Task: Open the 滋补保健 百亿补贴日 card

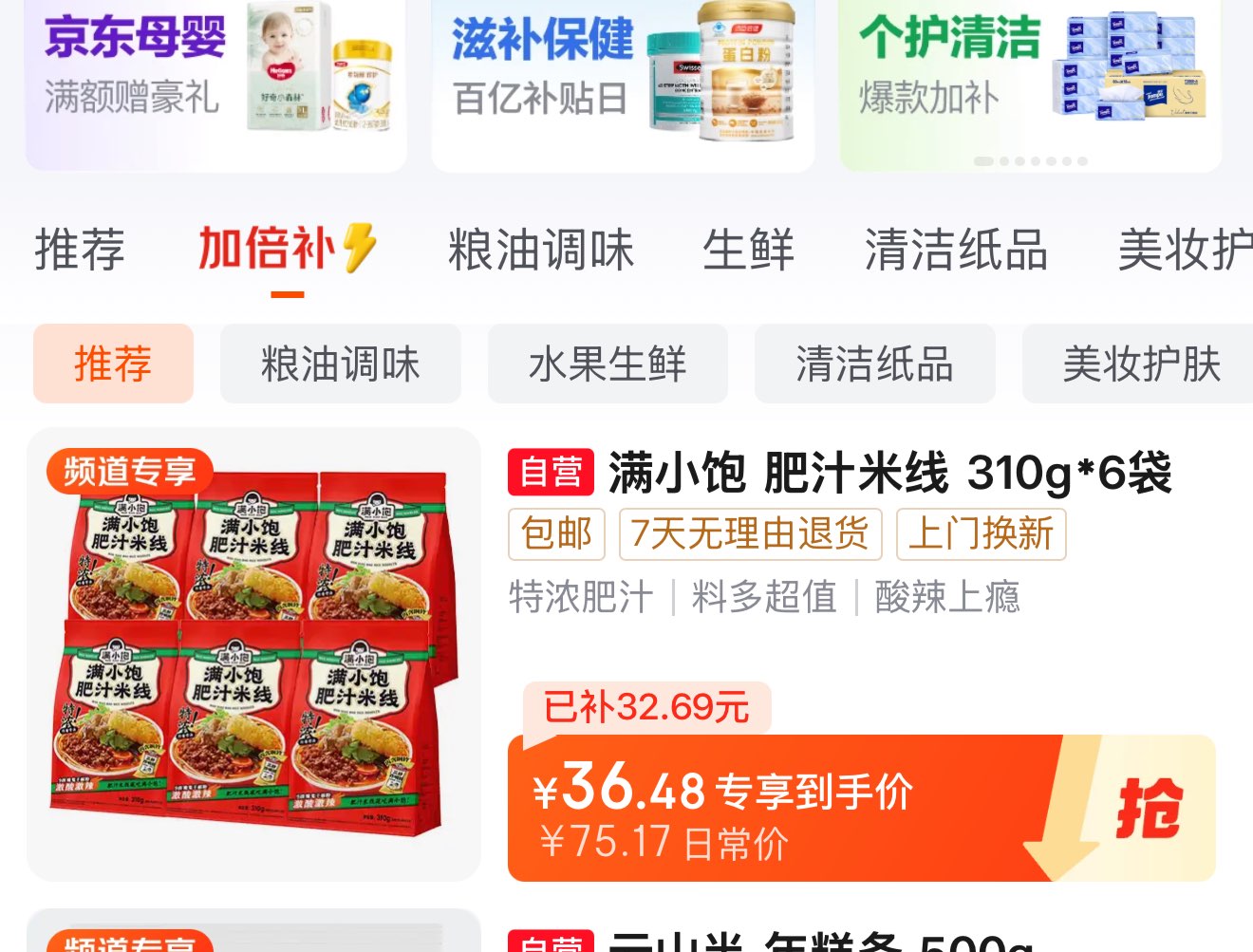Action: click(623, 84)
